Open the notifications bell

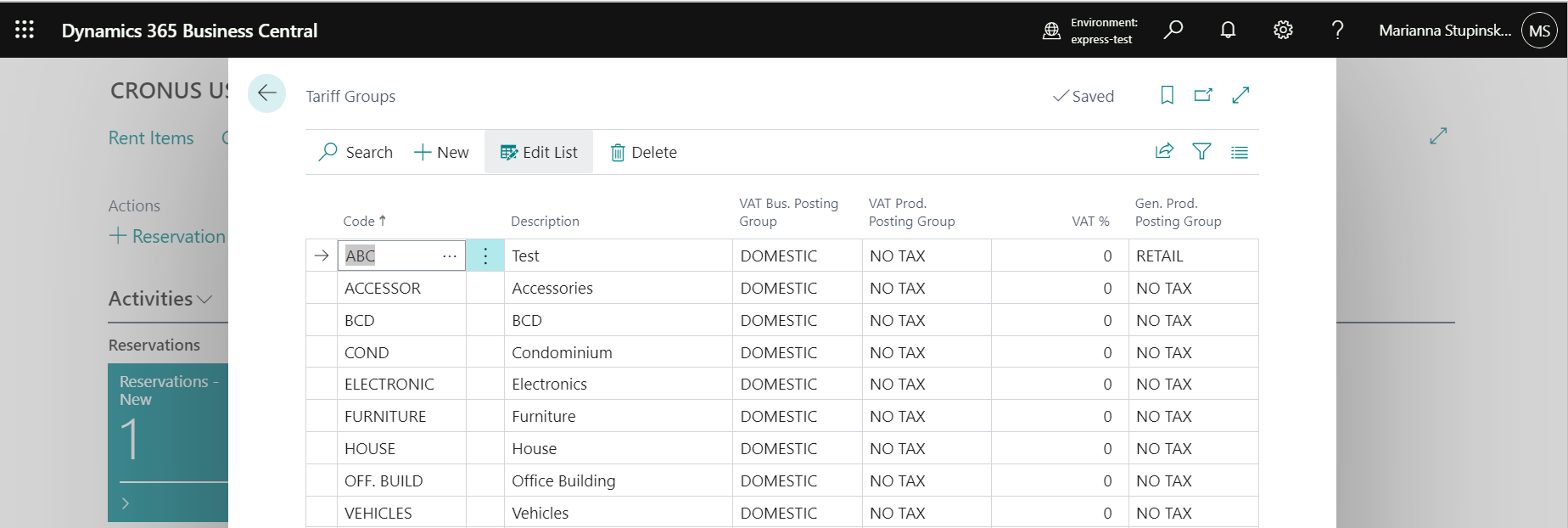pos(1228,30)
